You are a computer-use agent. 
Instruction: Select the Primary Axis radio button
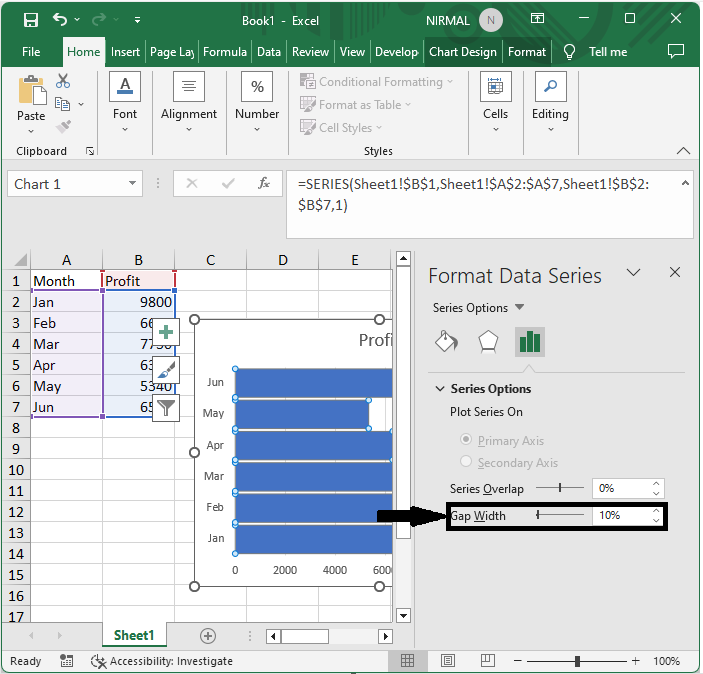[465, 440]
